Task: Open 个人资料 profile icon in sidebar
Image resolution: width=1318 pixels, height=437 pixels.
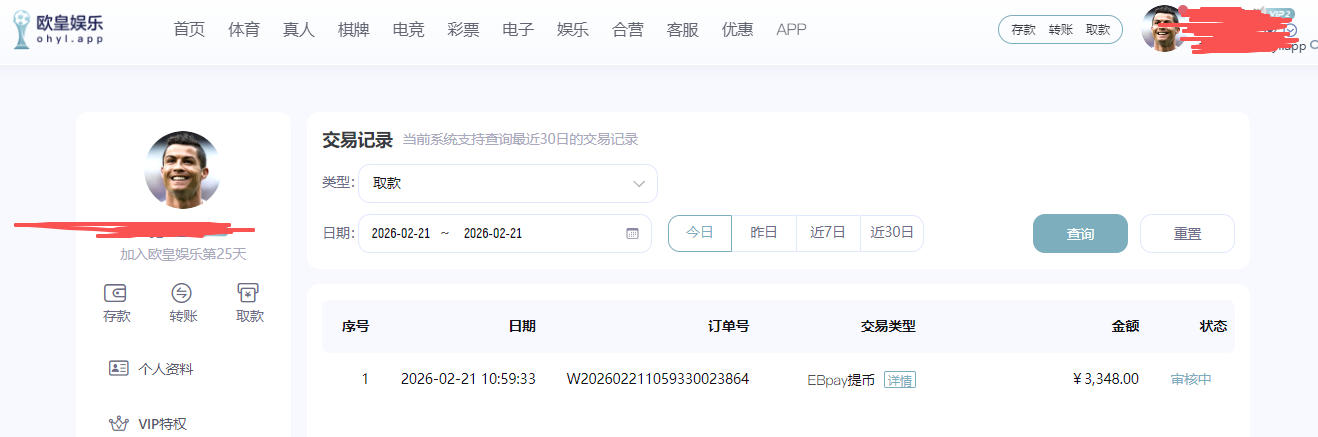Action: coord(119,368)
